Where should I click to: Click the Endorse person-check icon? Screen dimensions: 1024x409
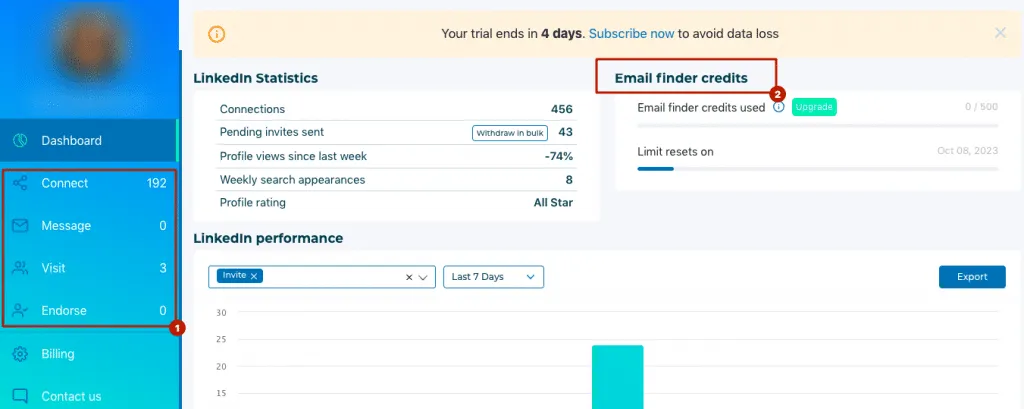(x=20, y=310)
